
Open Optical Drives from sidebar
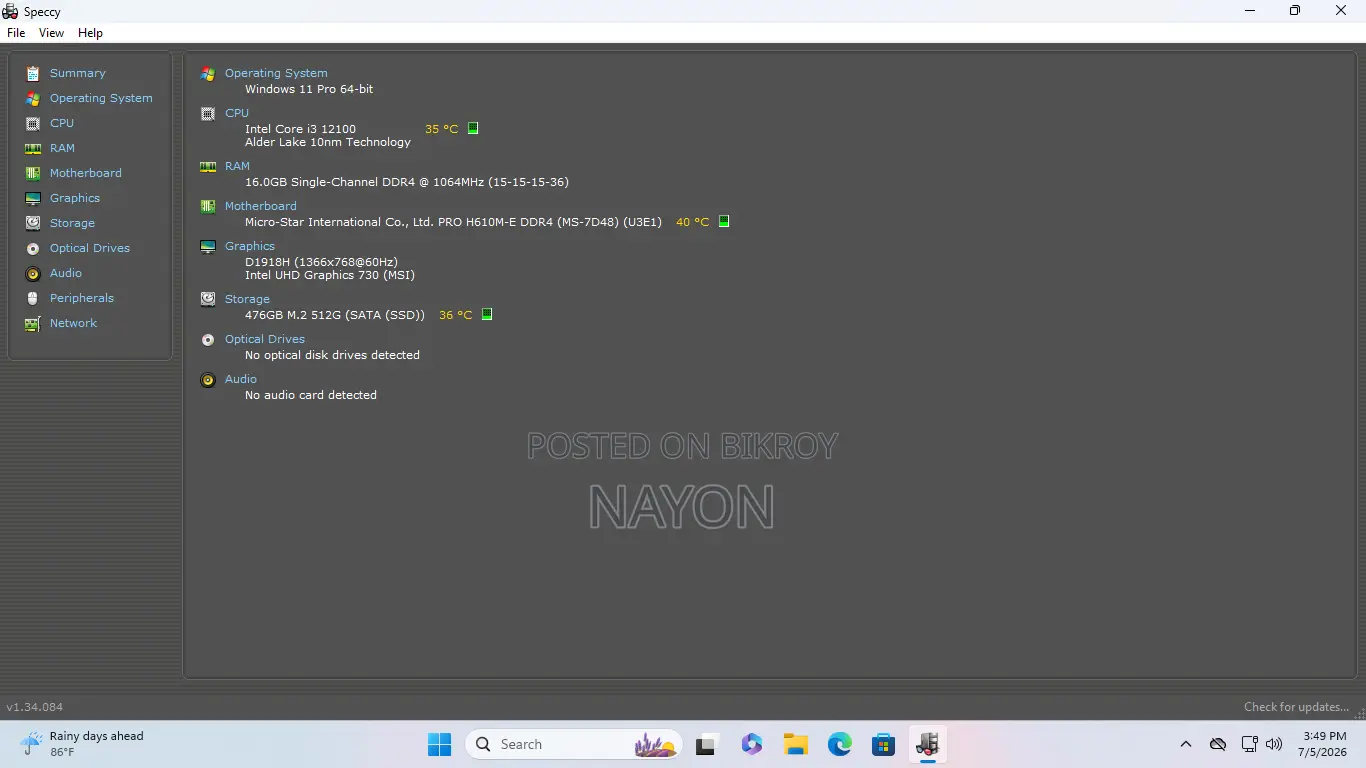coord(90,248)
